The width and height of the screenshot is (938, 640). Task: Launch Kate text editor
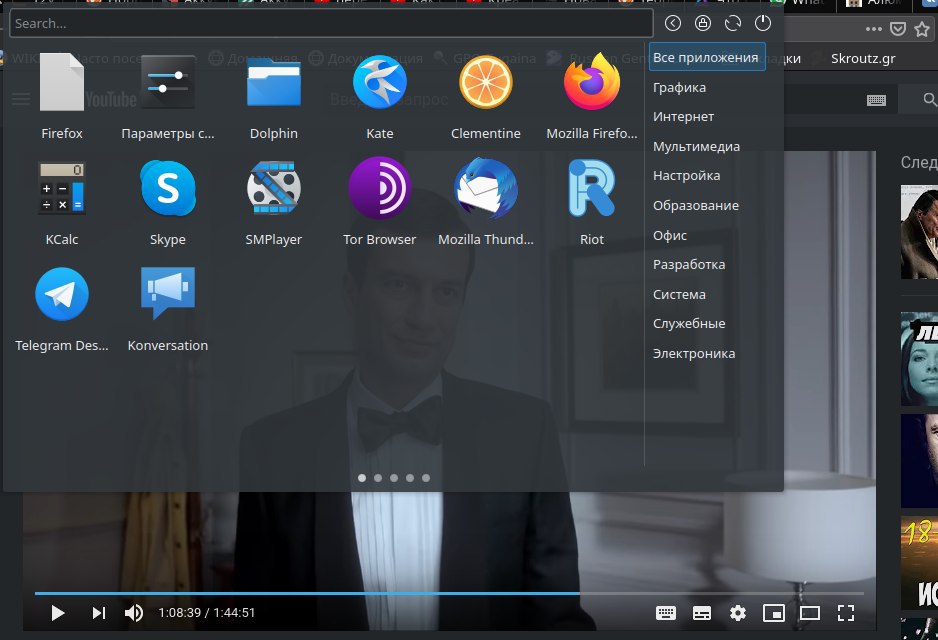(379, 82)
